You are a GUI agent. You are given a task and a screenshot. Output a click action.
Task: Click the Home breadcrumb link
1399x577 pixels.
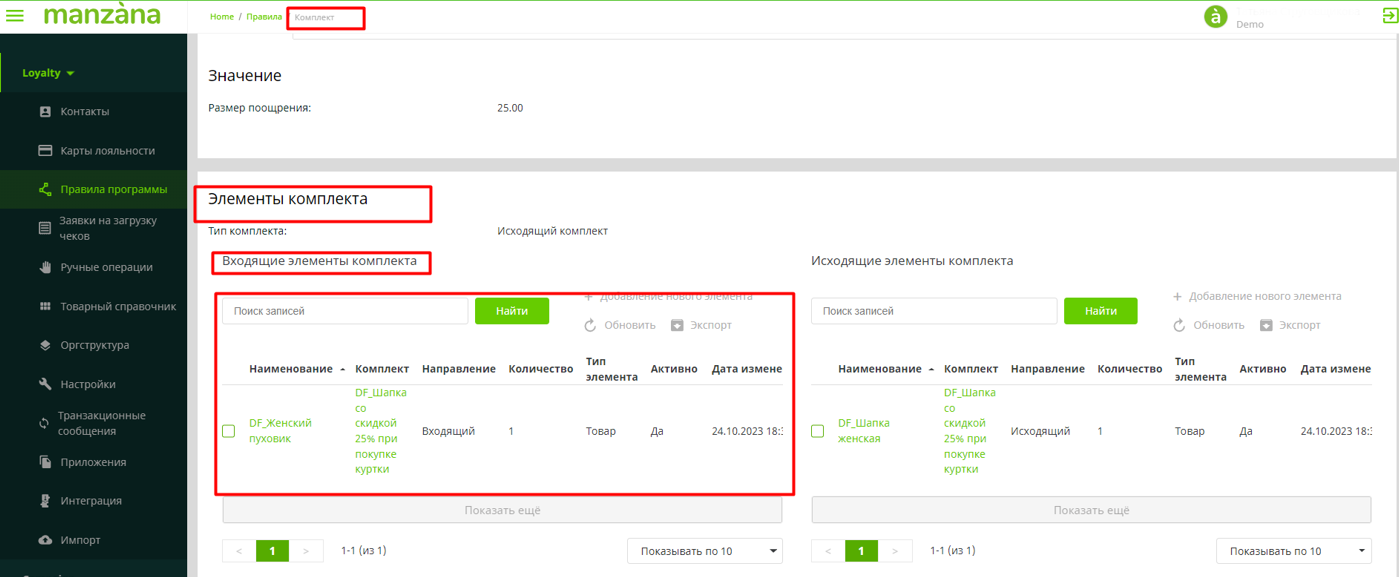(222, 17)
